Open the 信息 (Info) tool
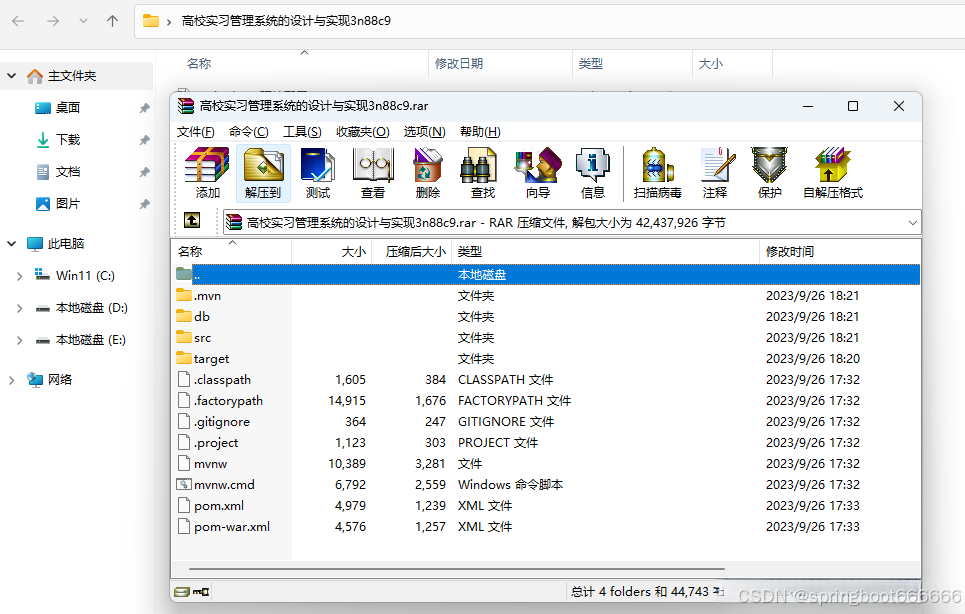Screen dimensions: 965x614 click(x=593, y=173)
